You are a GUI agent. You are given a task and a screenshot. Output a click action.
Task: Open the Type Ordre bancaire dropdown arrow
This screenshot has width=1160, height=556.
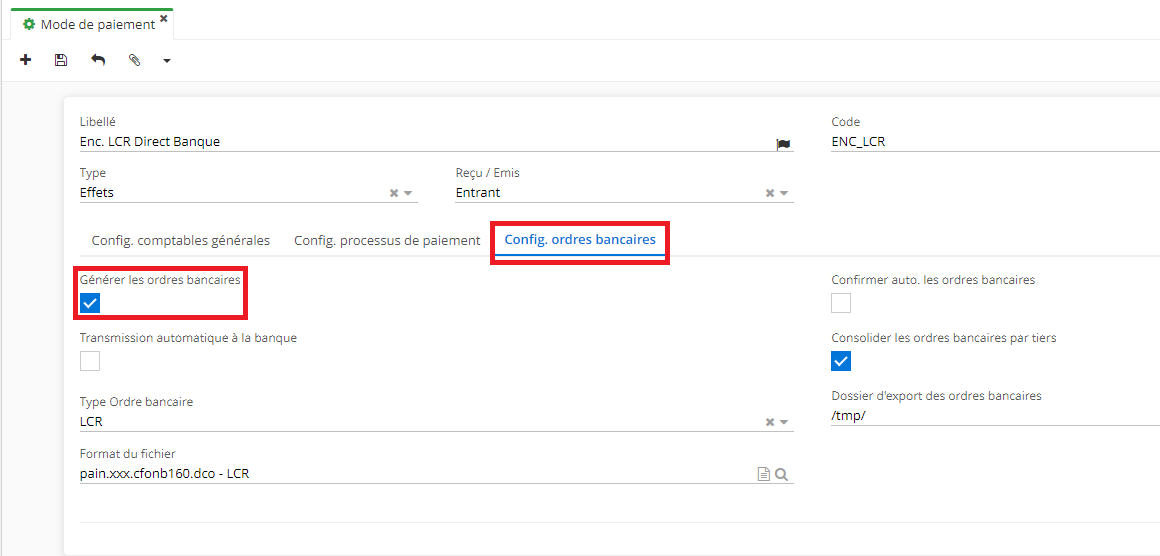(784, 422)
